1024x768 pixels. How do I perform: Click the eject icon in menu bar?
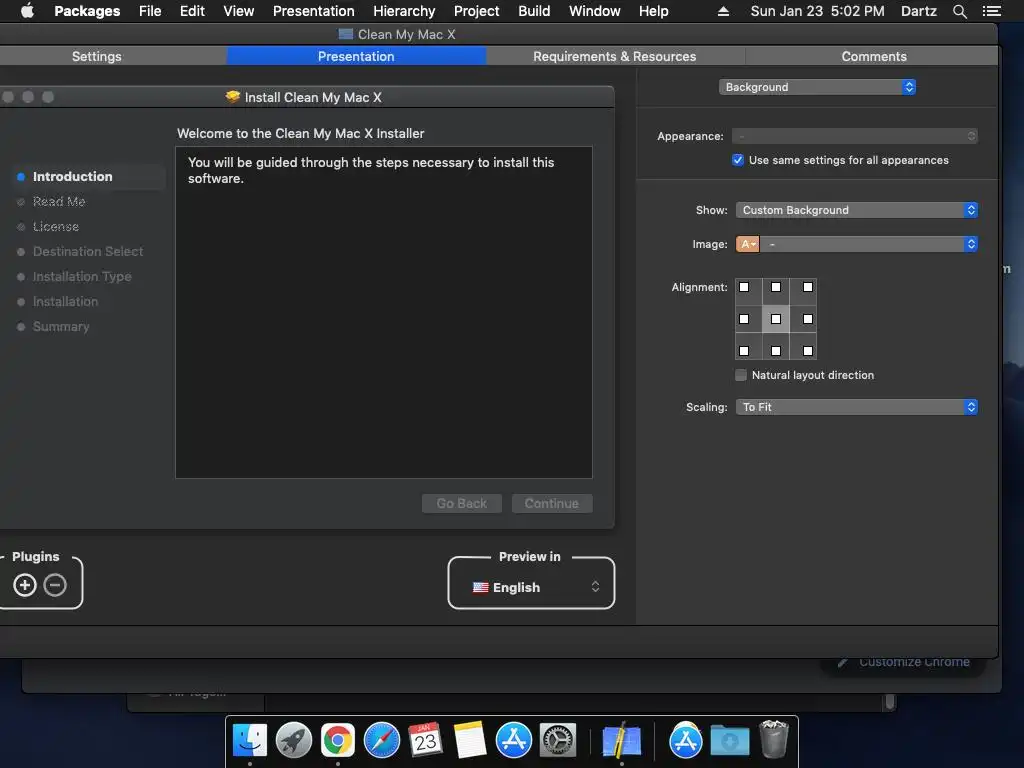coord(723,11)
